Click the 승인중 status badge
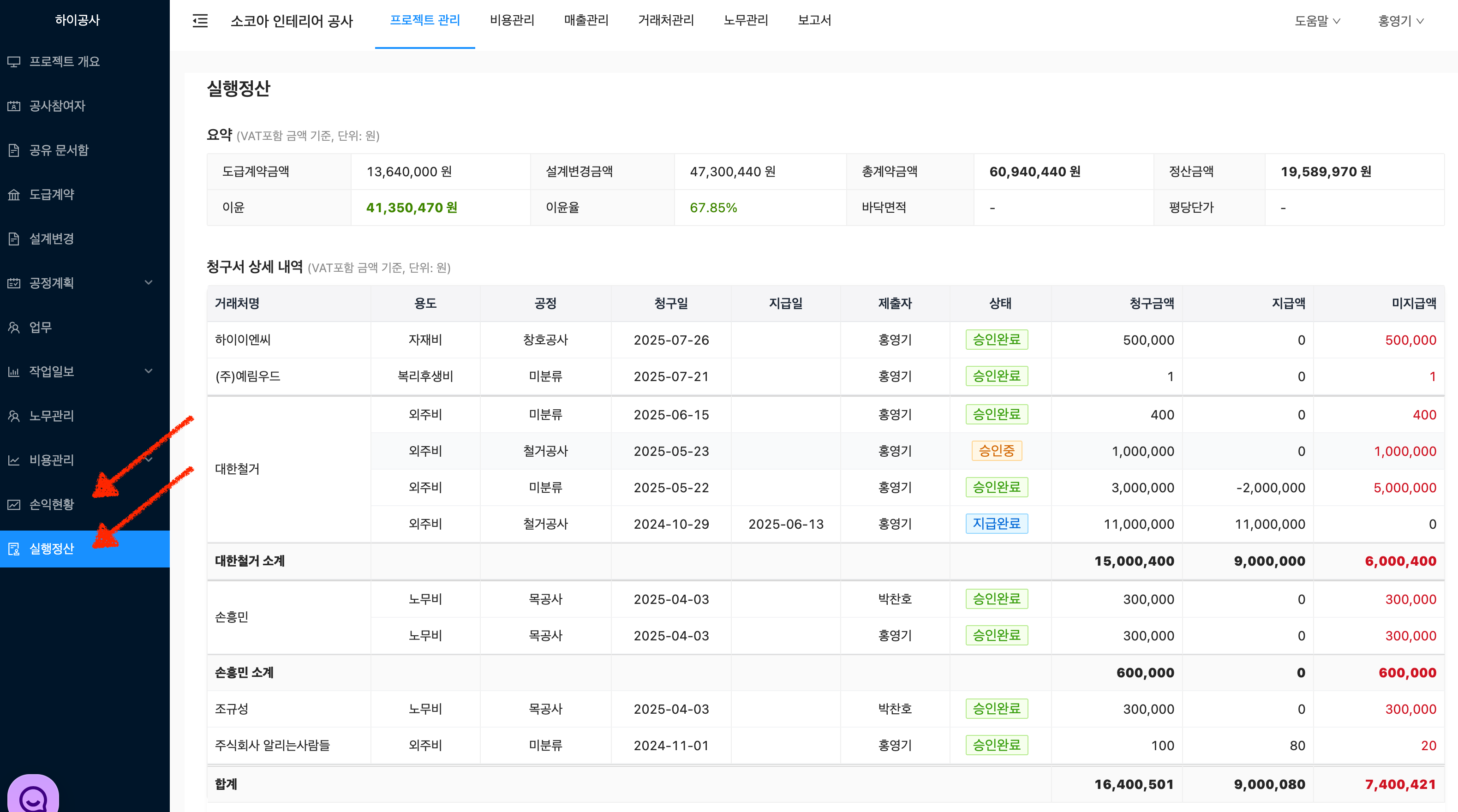The width and height of the screenshot is (1458, 812). [996, 451]
